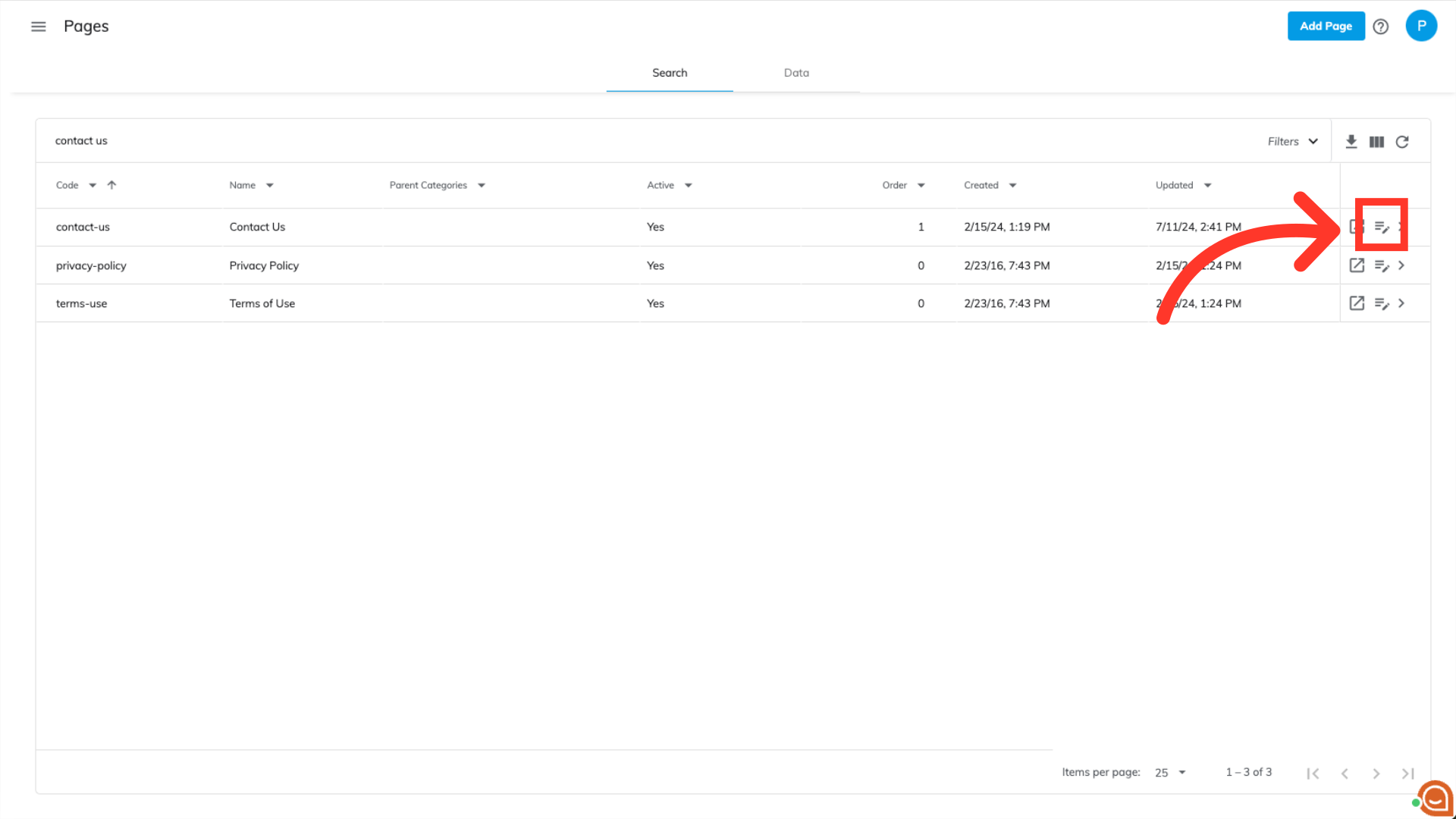Click the help question mark icon
1456x819 pixels.
(1381, 27)
